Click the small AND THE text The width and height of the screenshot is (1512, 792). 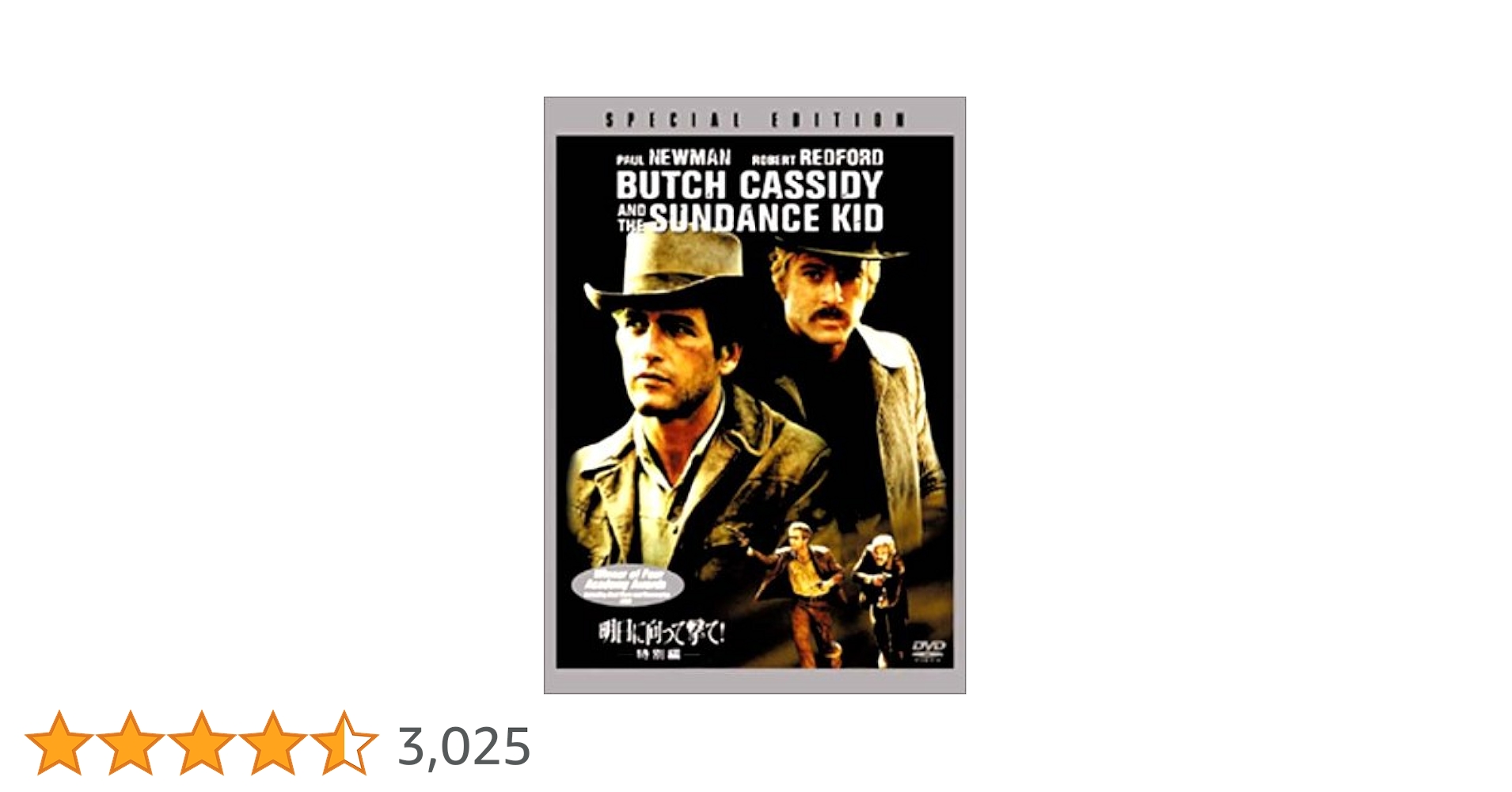coord(632,219)
